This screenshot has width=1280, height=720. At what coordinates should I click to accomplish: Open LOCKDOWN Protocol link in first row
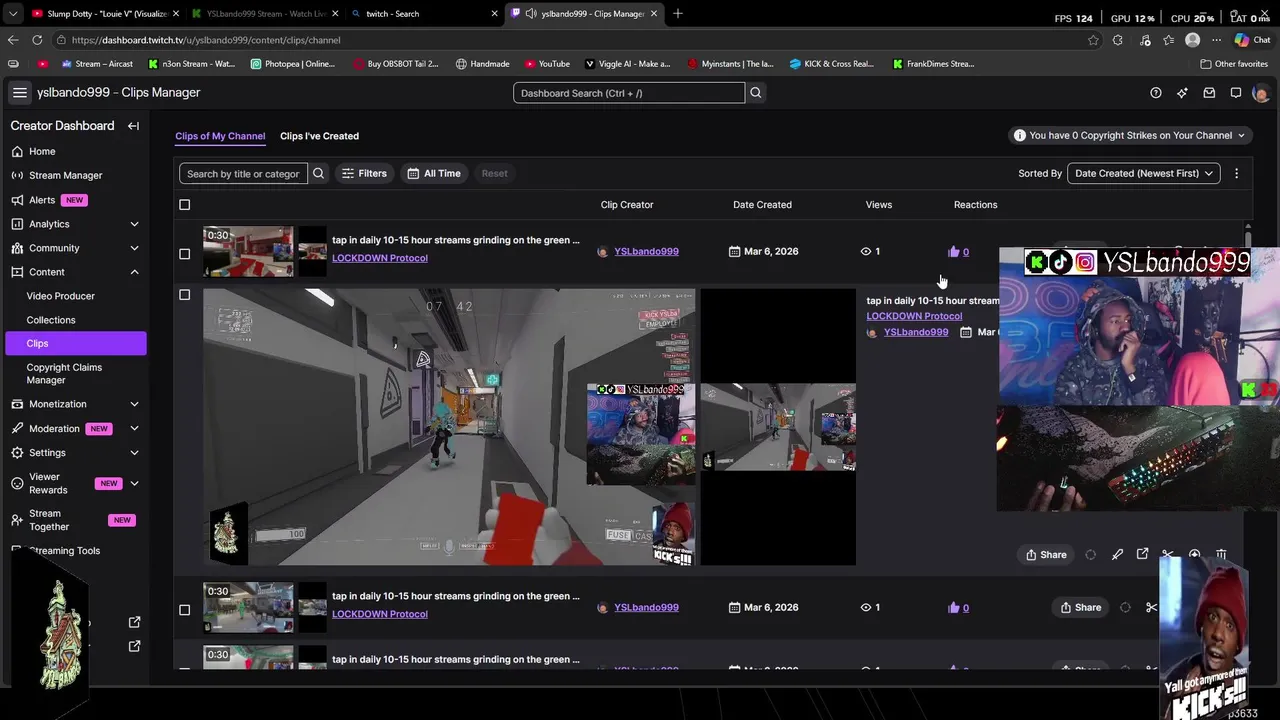[x=380, y=258]
